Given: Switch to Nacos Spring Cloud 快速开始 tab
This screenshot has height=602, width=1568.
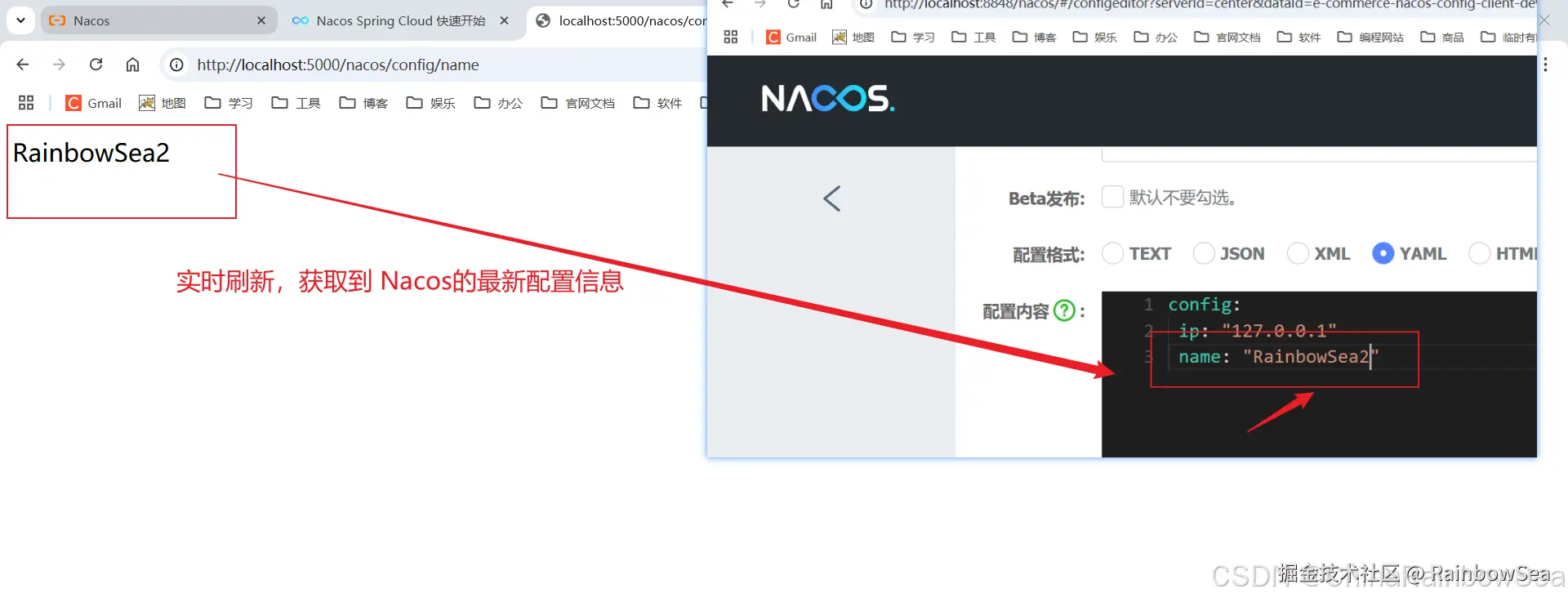Looking at the screenshot, I should (400, 20).
